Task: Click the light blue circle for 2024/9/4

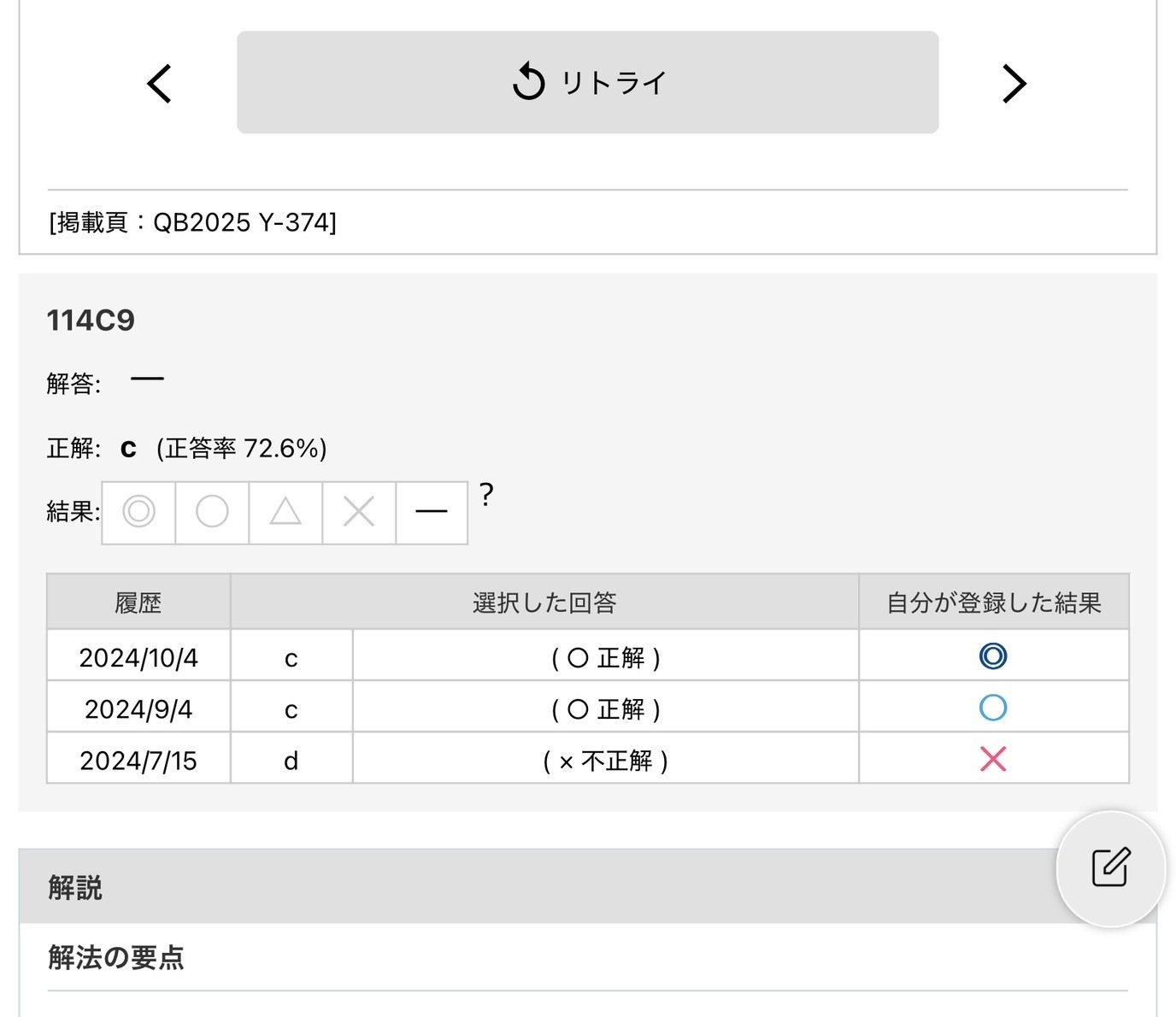Action: pyautogui.click(x=992, y=708)
